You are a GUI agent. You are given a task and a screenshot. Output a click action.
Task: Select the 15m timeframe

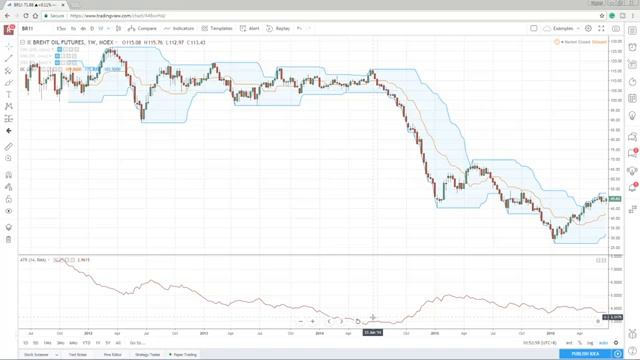click(x=61, y=29)
